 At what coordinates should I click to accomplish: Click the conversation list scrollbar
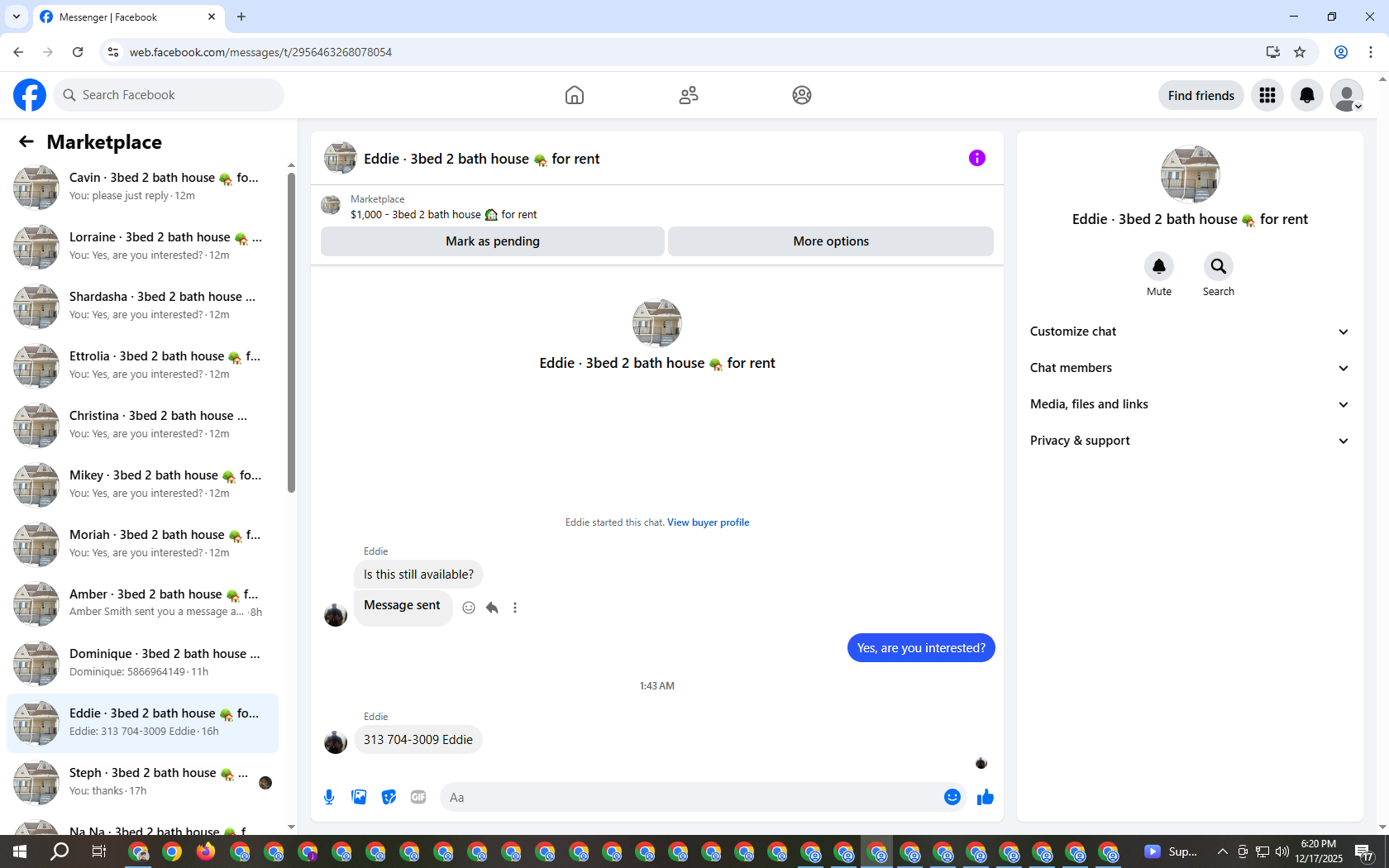pos(291,332)
